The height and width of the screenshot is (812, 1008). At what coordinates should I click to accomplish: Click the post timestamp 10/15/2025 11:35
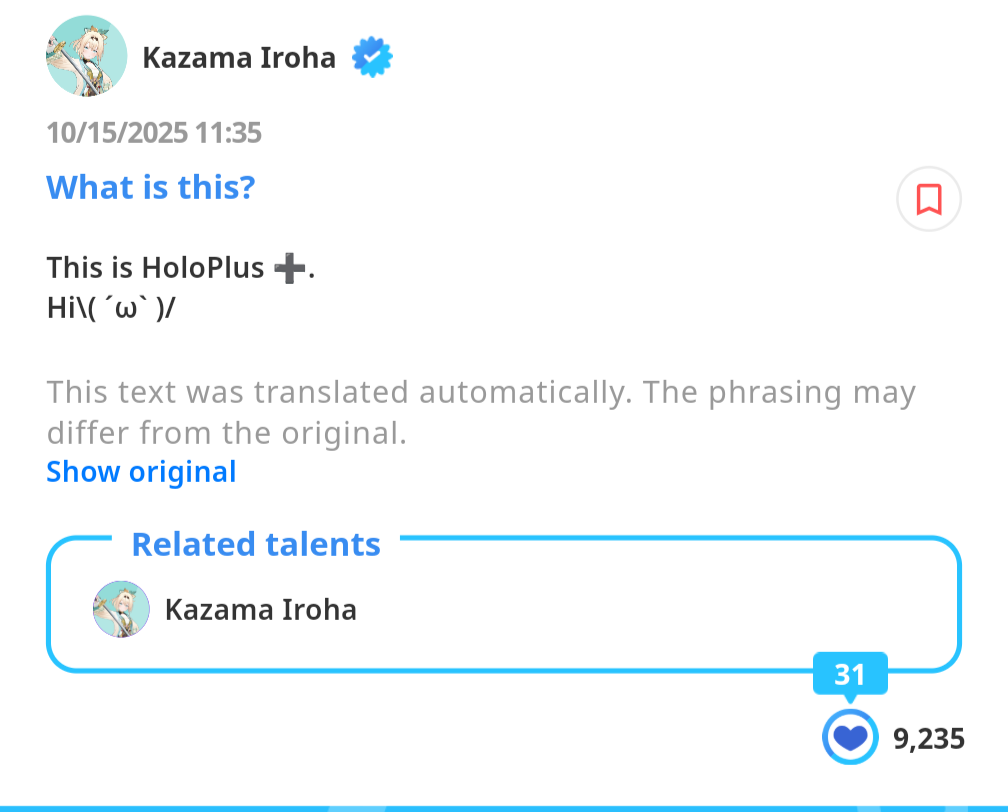coord(154,133)
